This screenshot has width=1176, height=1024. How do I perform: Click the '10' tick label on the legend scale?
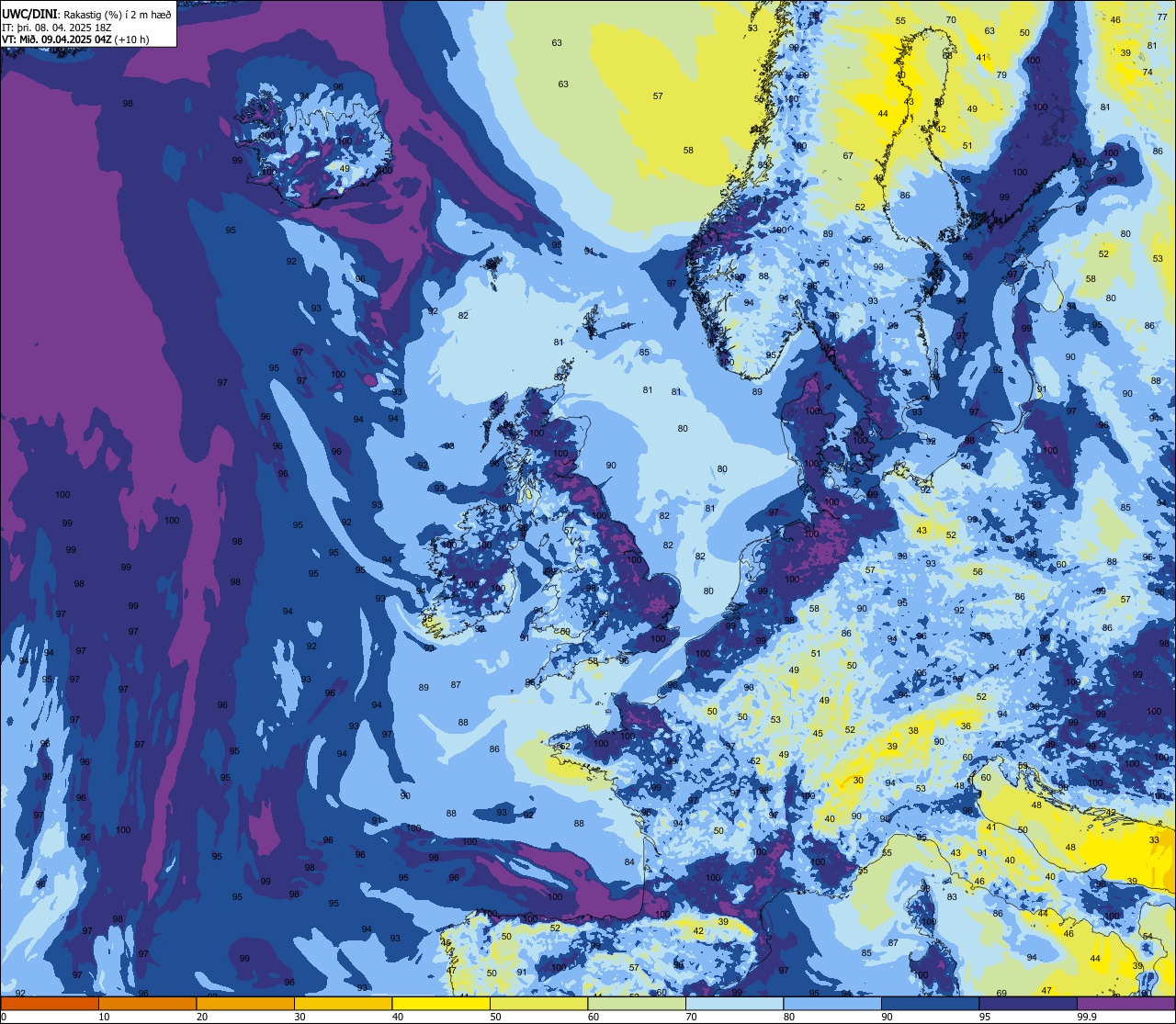(104, 1017)
